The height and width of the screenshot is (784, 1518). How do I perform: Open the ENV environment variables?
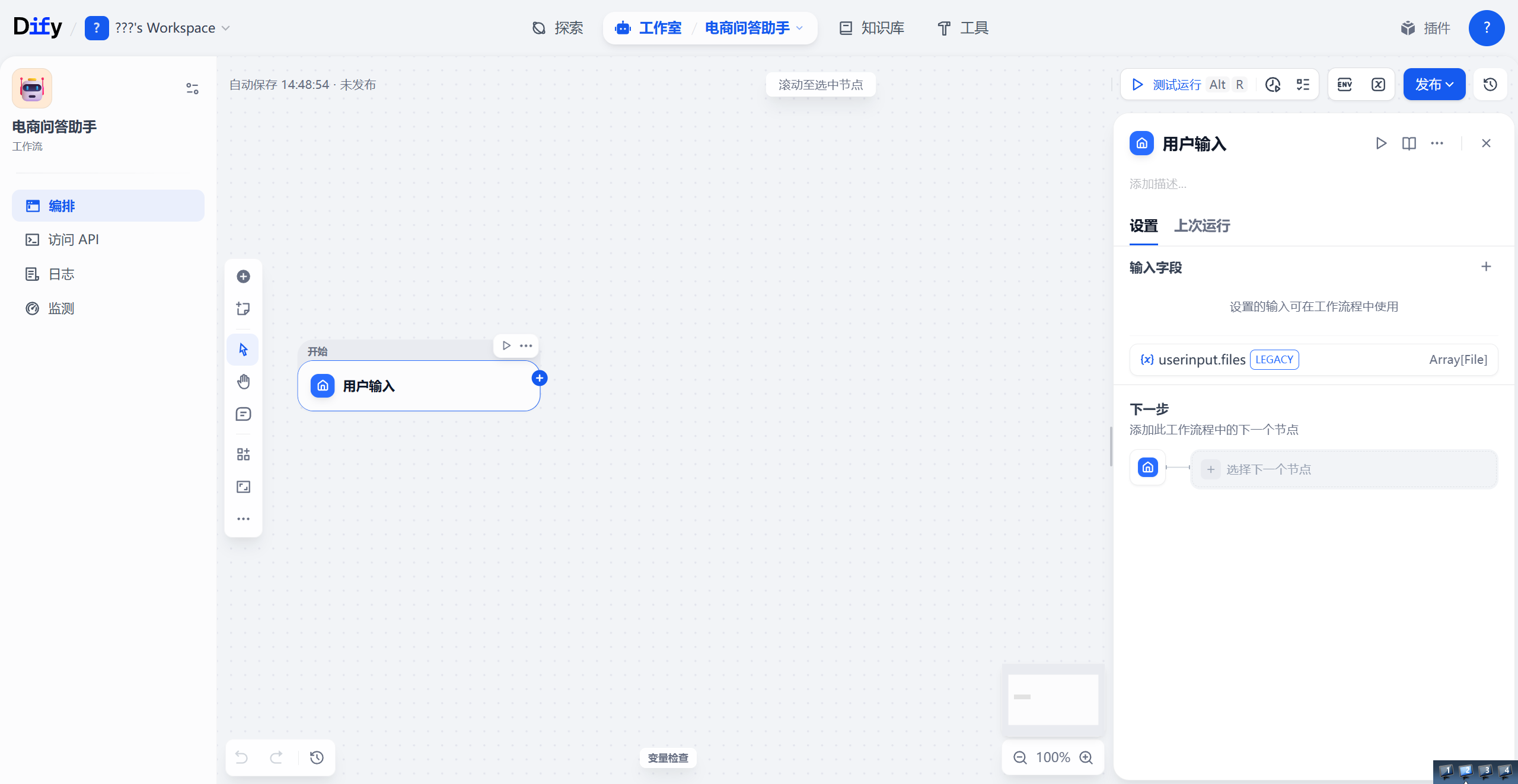point(1345,85)
